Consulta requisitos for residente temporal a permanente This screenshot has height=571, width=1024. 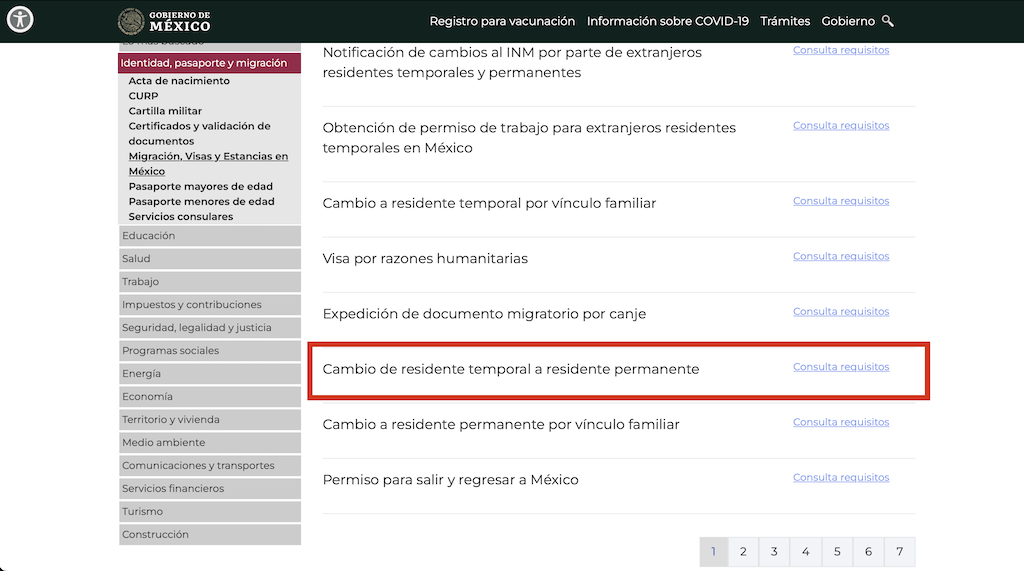coord(841,367)
